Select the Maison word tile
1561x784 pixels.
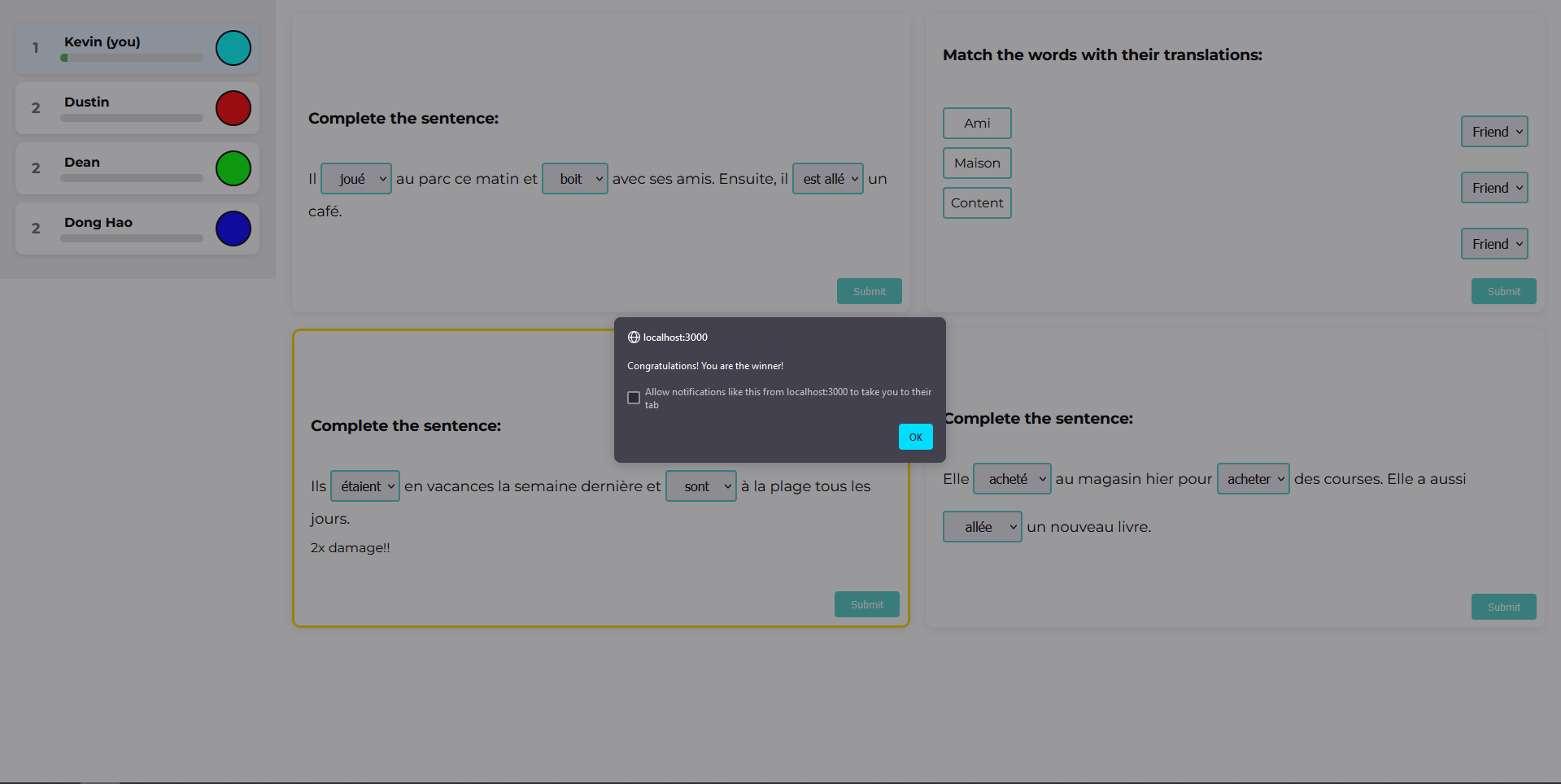[977, 163]
